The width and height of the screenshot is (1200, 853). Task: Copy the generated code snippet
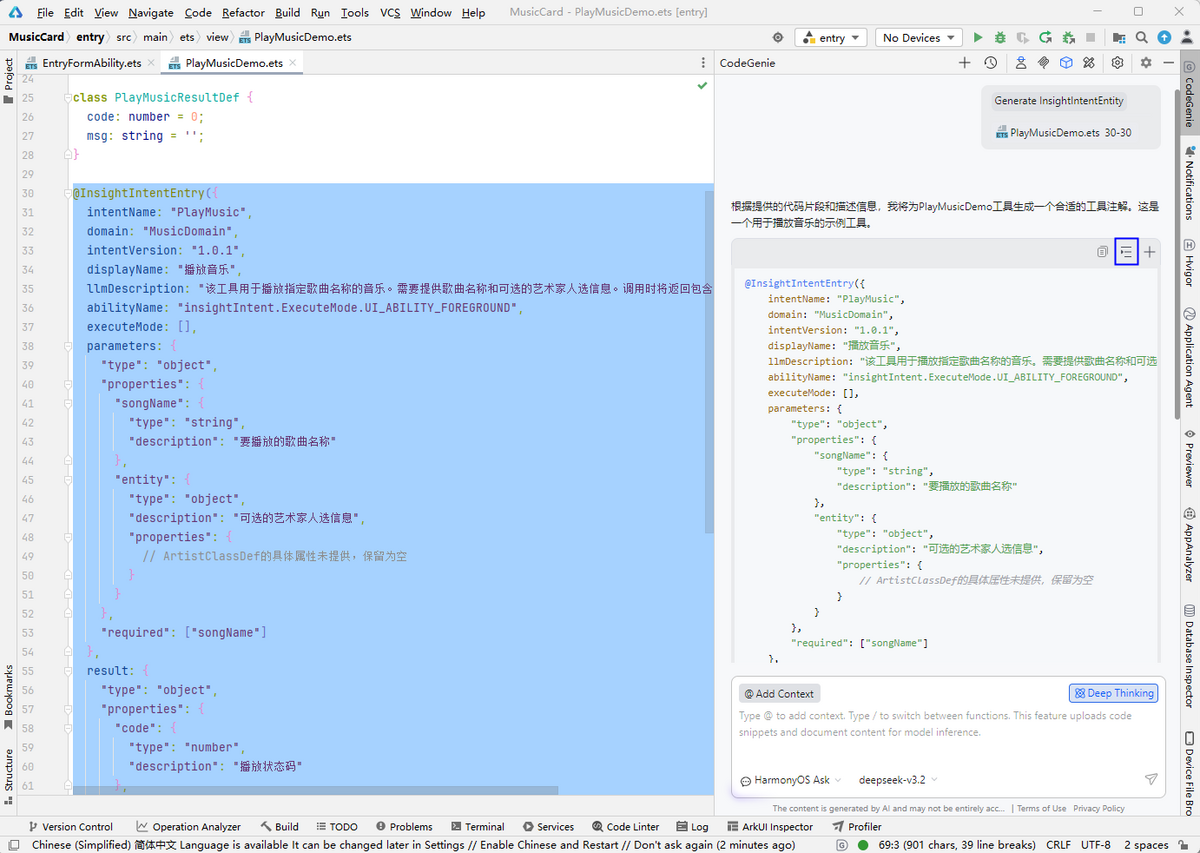coord(1102,252)
